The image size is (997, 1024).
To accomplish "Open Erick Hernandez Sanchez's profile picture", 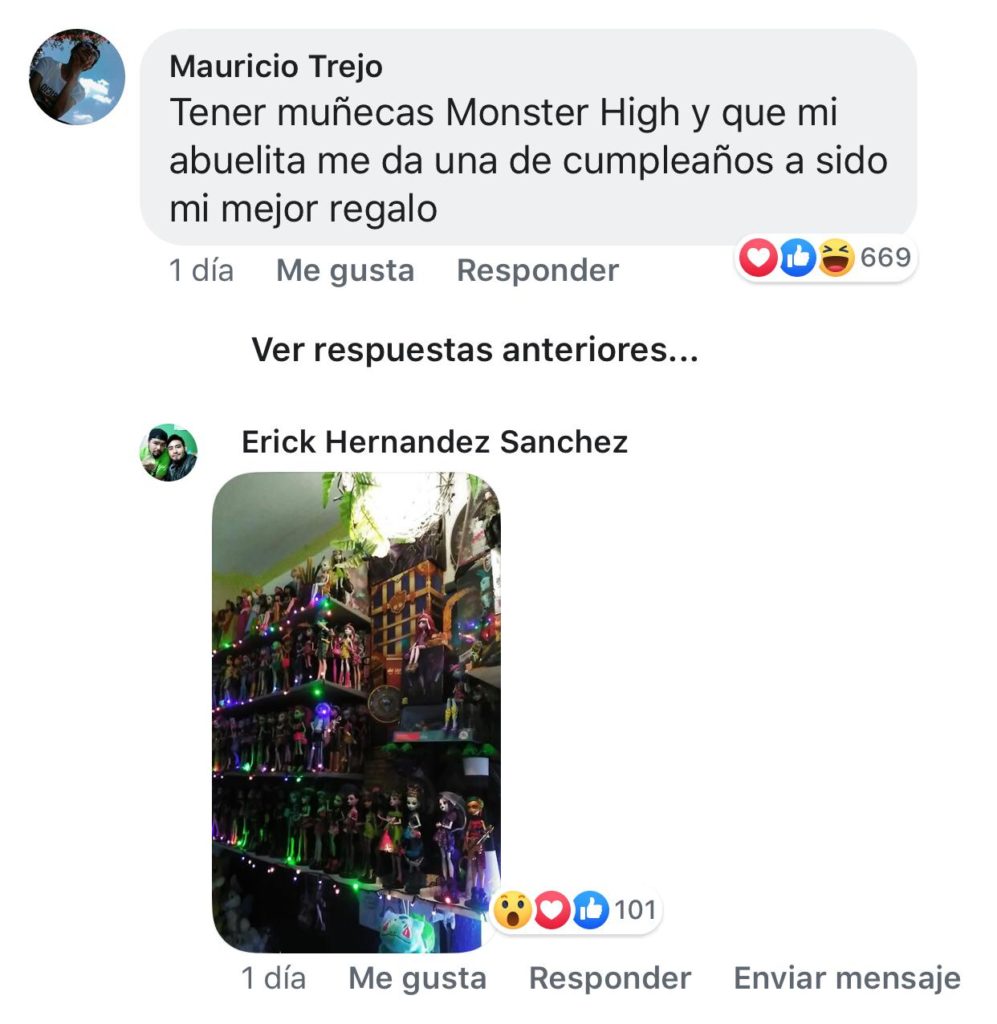I will coord(168,453).
